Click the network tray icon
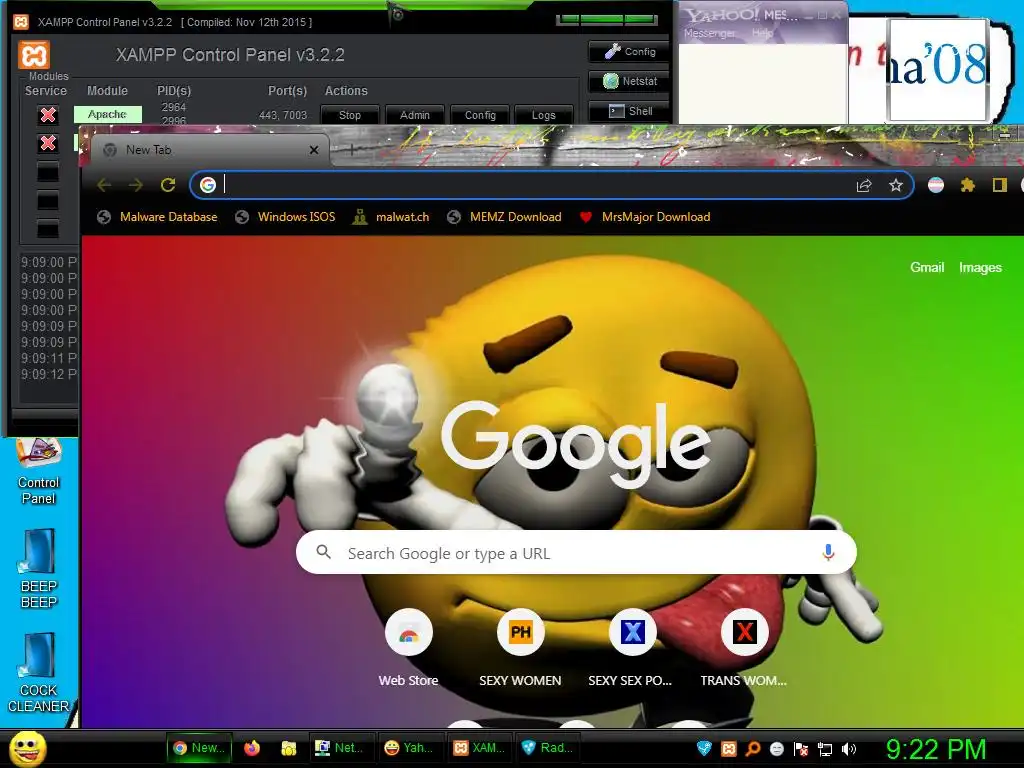Screen dimensions: 1024x768 point(825,748)
